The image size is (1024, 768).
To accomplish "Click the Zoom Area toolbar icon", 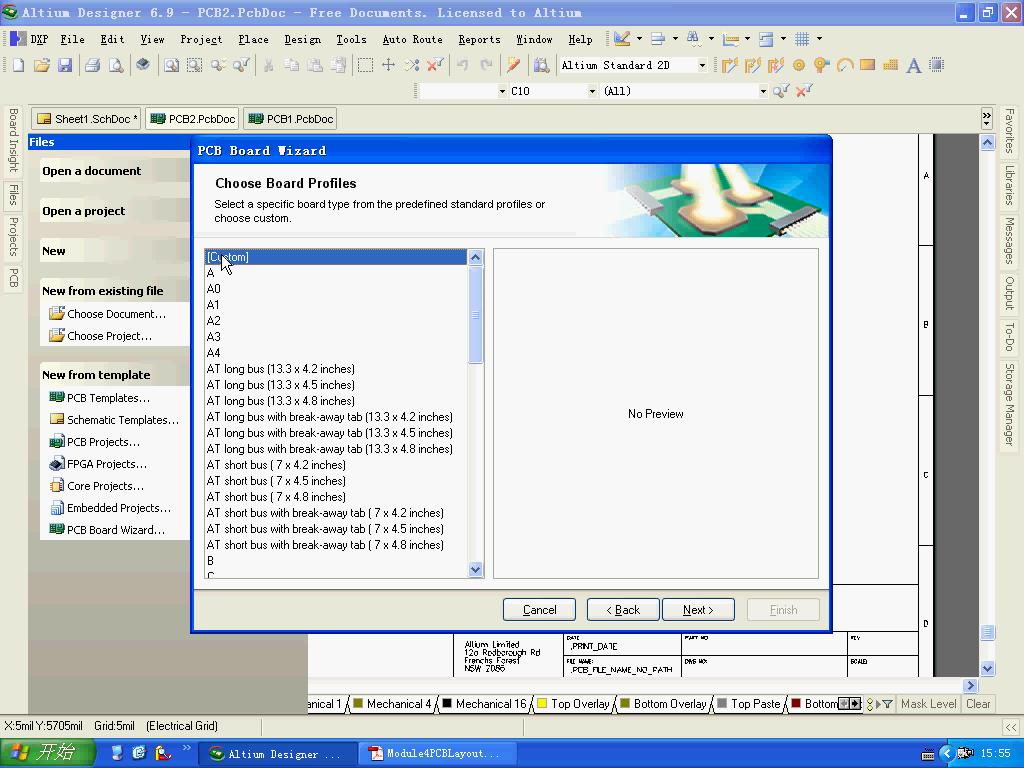I will [195, 65].
